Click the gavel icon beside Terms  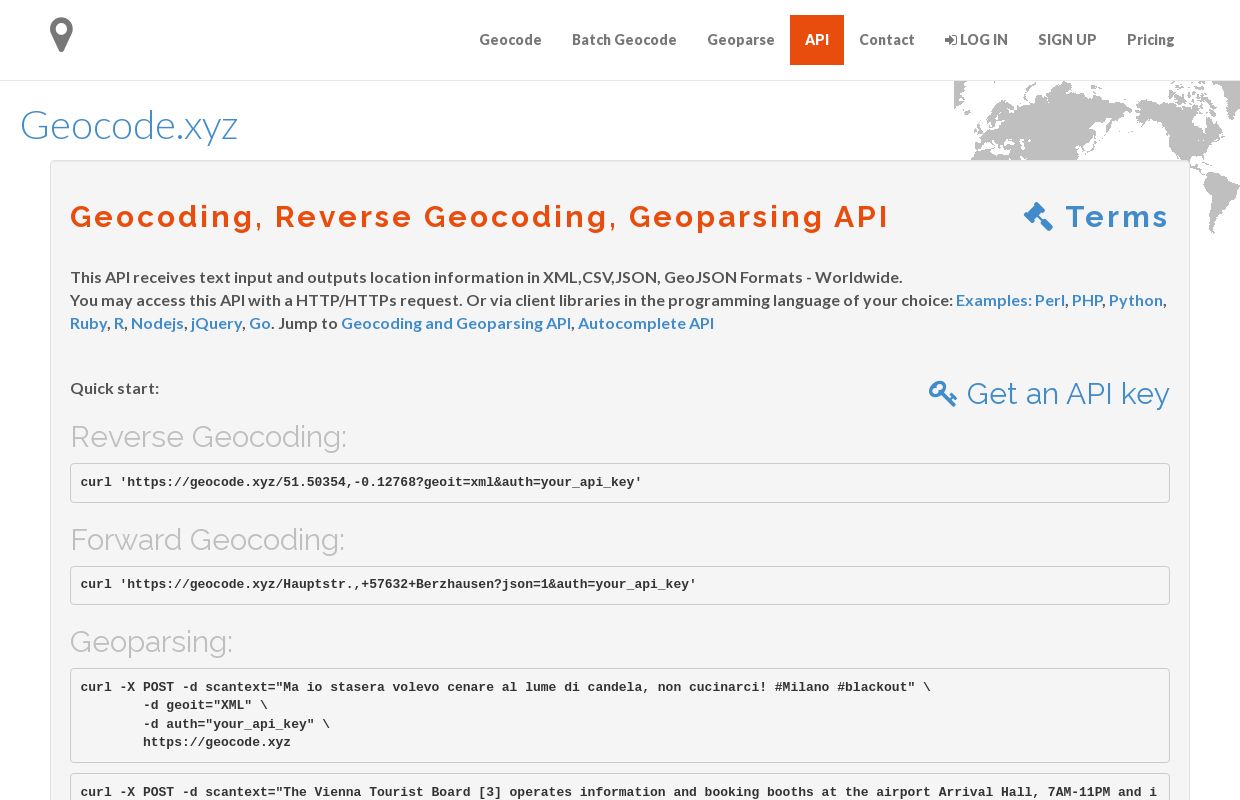pos(1038,217)
